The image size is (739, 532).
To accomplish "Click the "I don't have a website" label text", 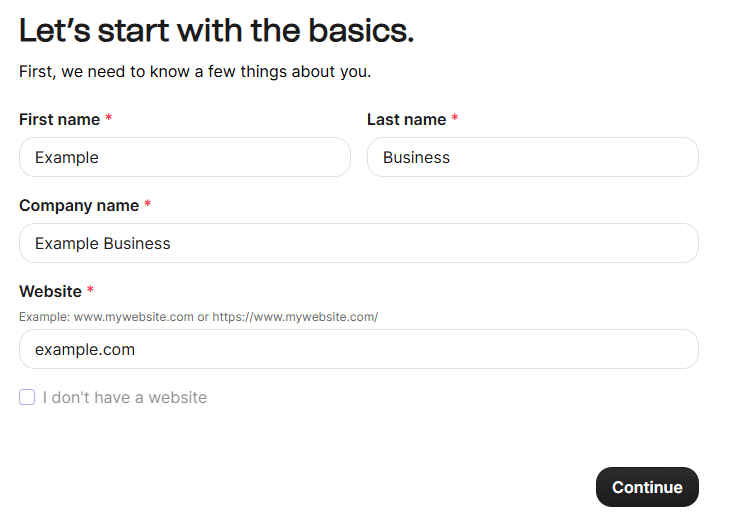I will [125, 397].
